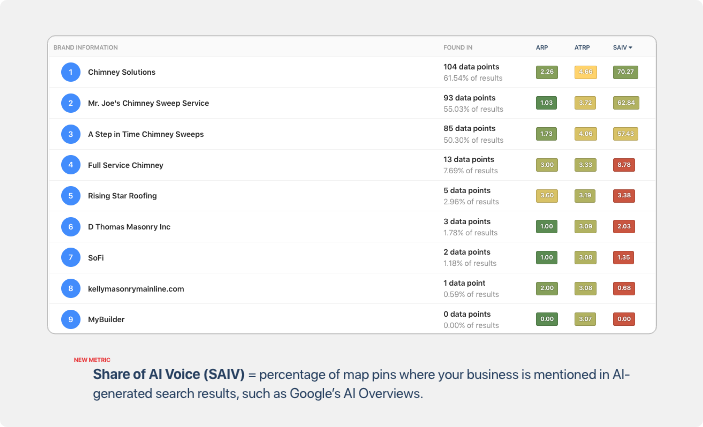Click SAIV value 0.68 for kellymasonrymainline.com
Viewport: 703px width, 427px height.
[624, 288]
